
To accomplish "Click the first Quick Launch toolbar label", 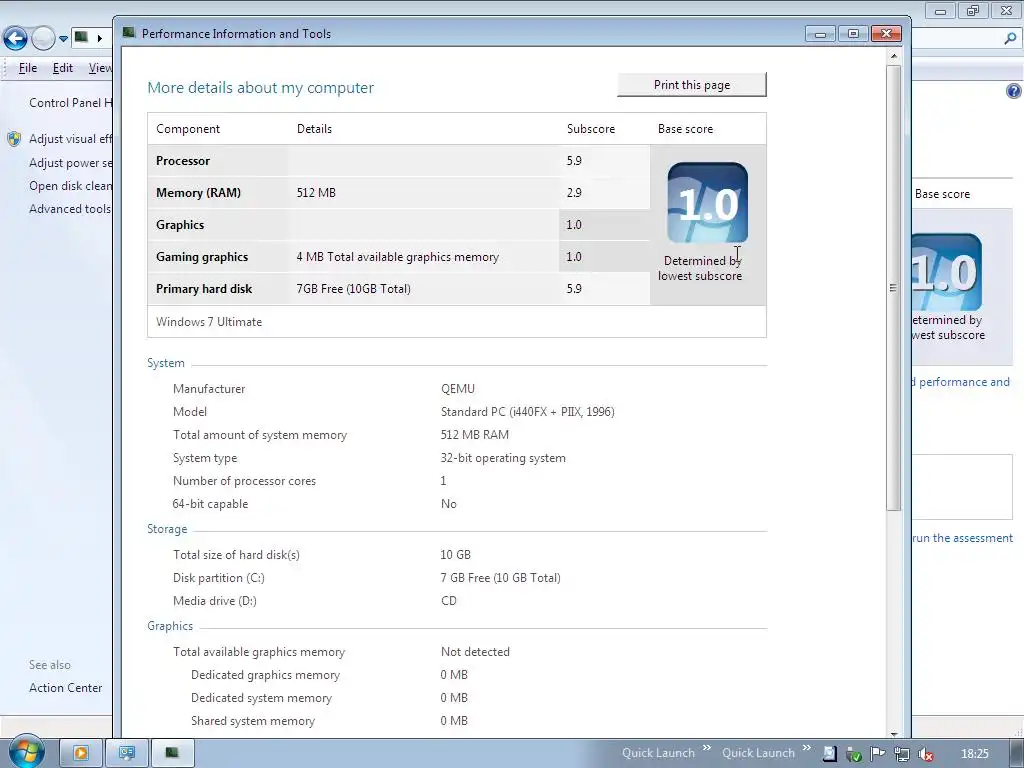I will click(658, 753).
